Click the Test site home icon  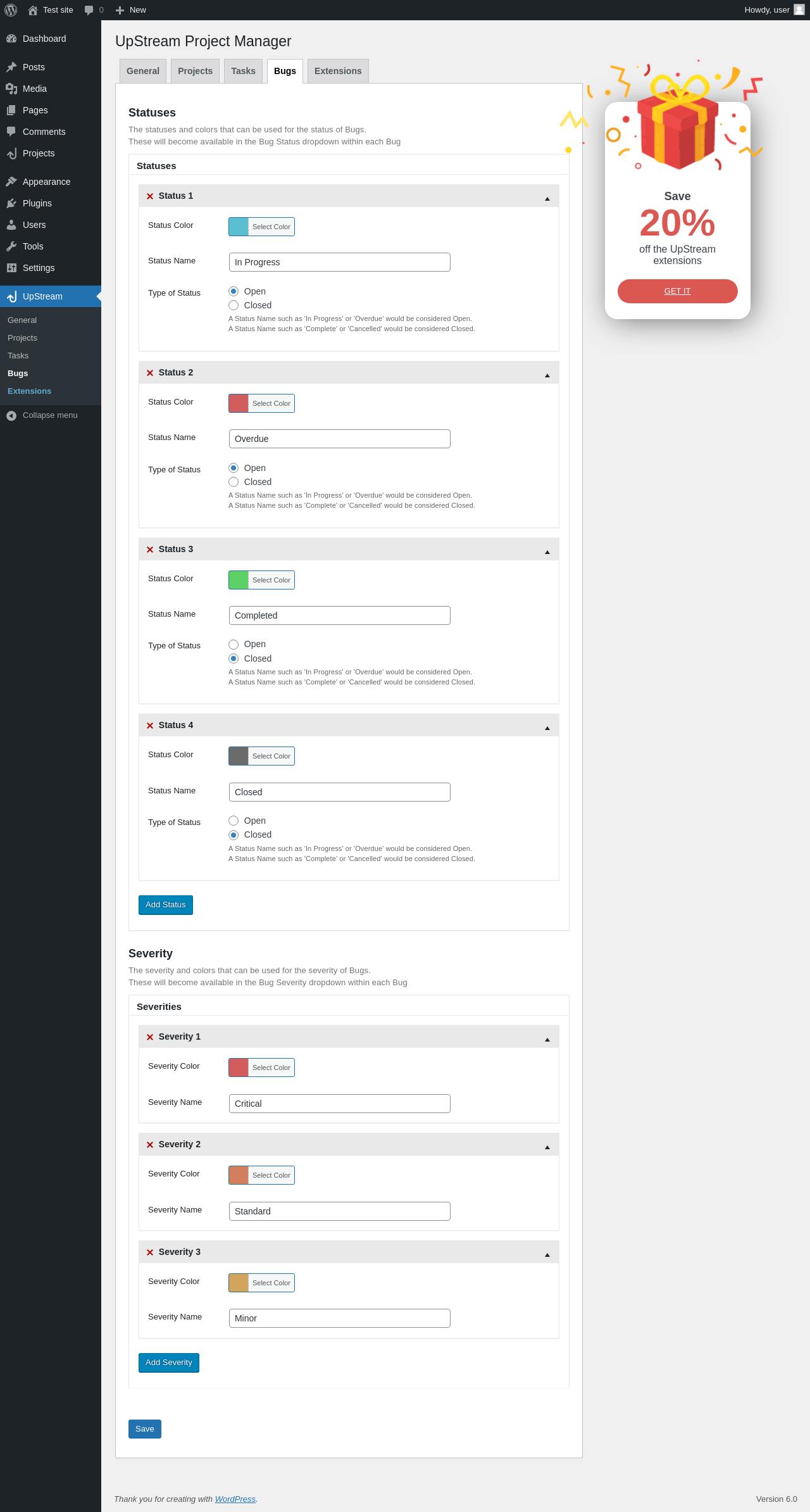point(33,10)
